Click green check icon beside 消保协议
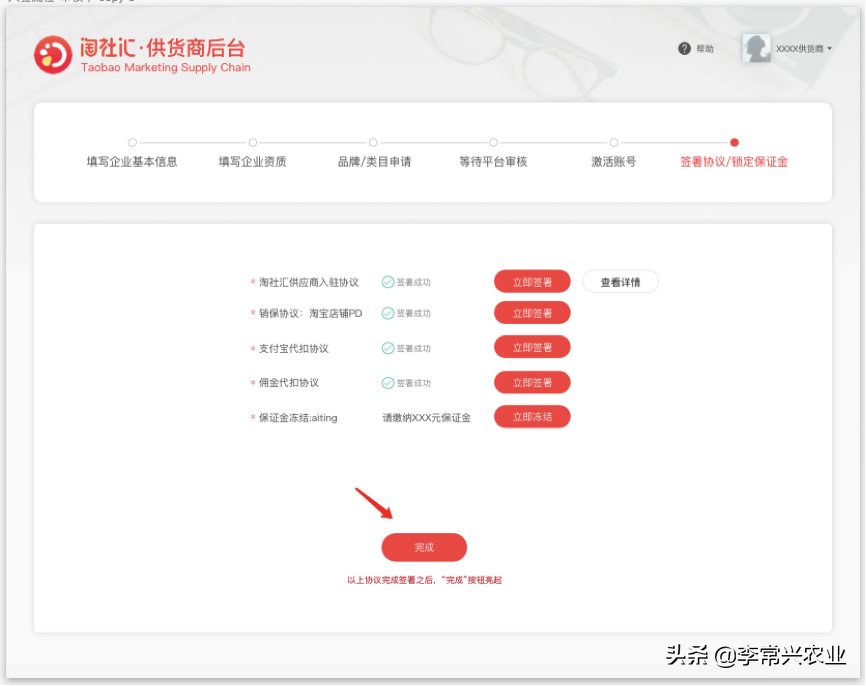 388,313
